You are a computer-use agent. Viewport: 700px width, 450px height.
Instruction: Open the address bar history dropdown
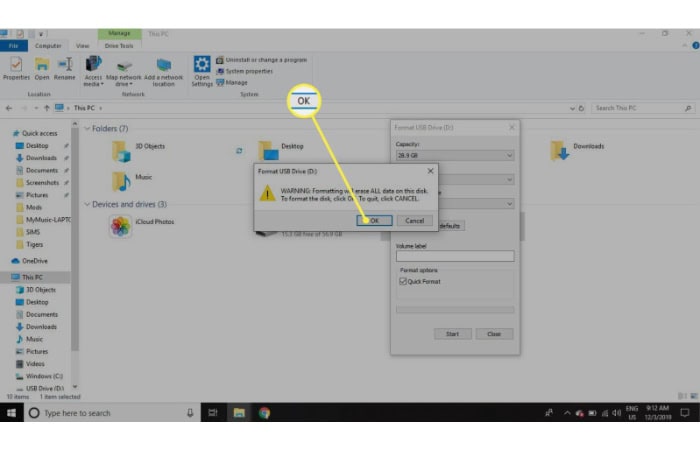pos(572,108)
